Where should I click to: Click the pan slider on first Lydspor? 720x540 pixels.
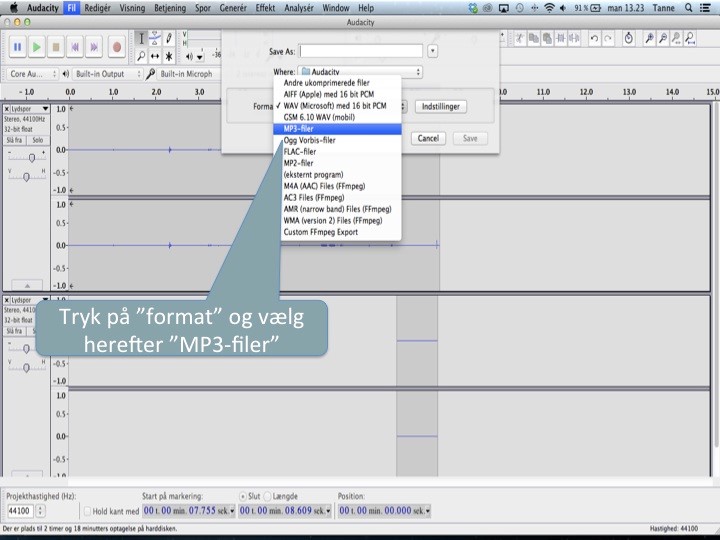coord(26,177)
